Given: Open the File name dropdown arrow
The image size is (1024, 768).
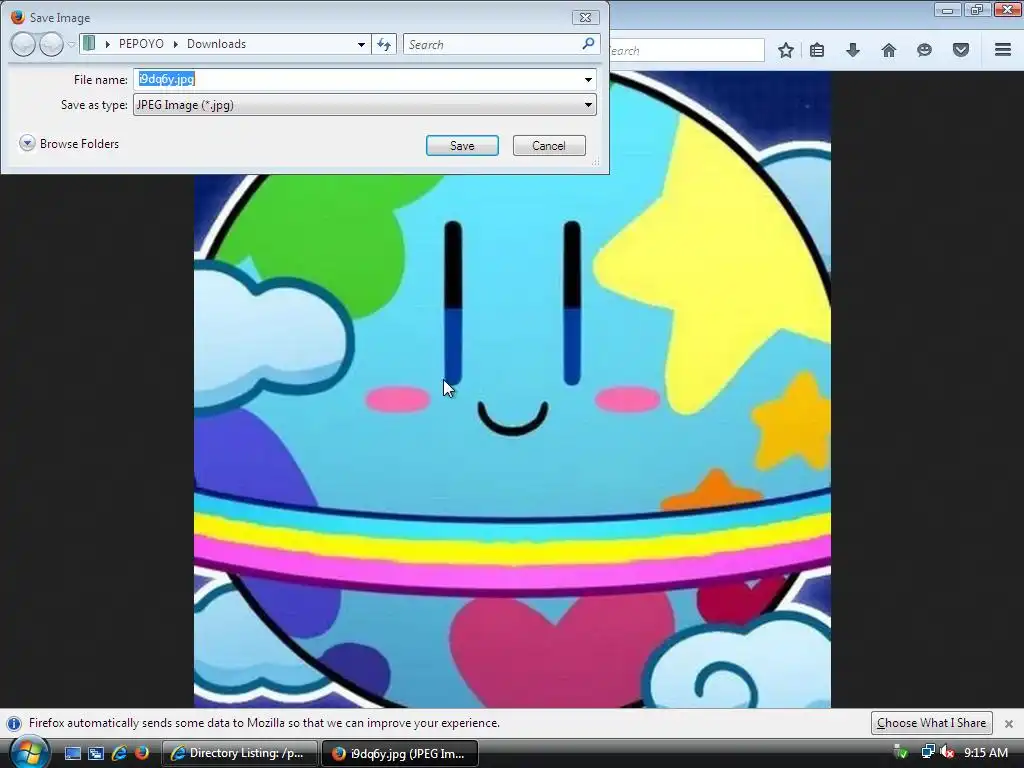Looking at the screenshot, I should (x=588, y=80).
